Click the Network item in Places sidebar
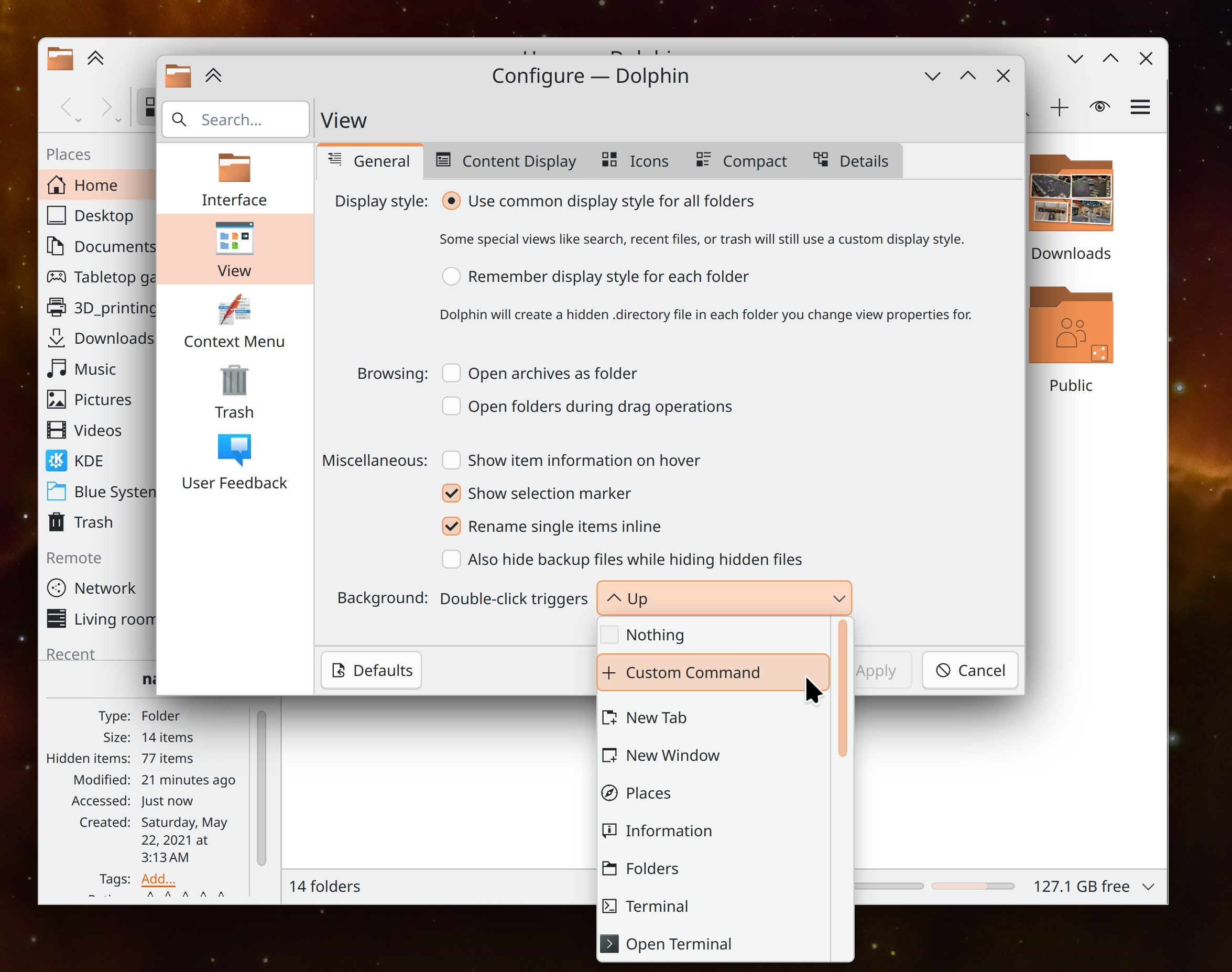The image size is (1232, 972). coord(104,588)
